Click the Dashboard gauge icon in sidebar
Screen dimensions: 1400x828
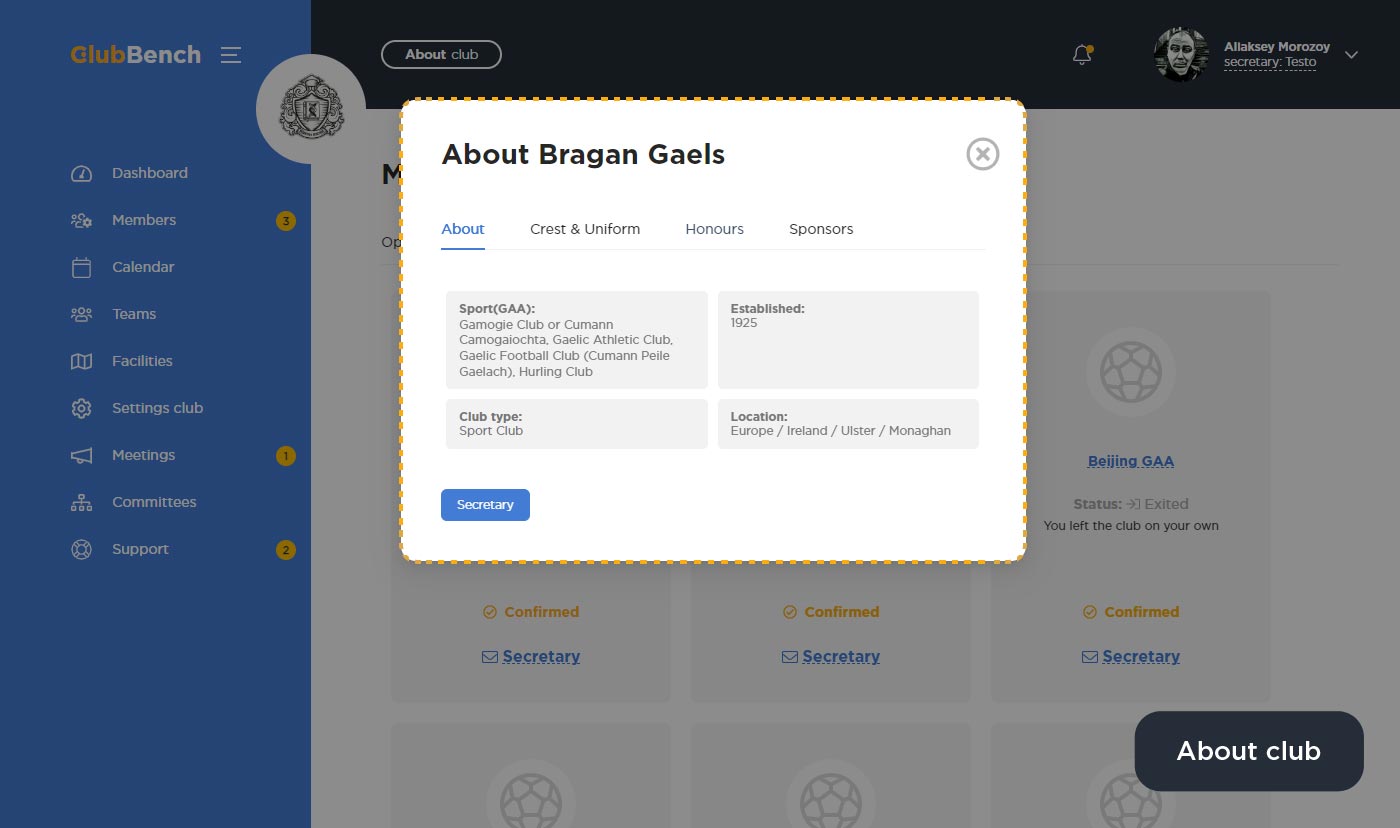point(81,174)
